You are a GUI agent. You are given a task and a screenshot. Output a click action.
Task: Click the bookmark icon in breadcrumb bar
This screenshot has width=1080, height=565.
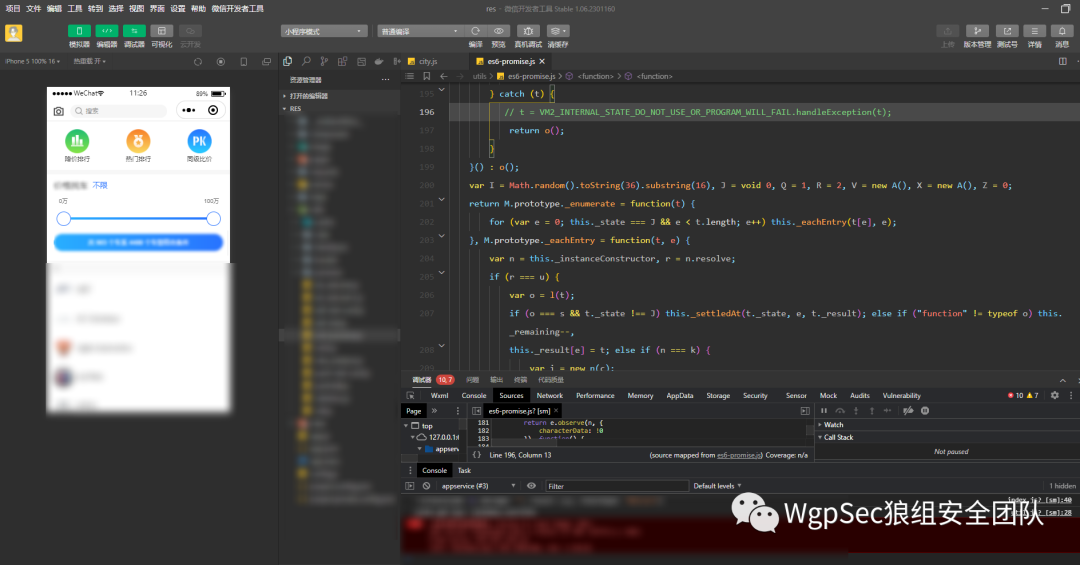pos(426,76)
